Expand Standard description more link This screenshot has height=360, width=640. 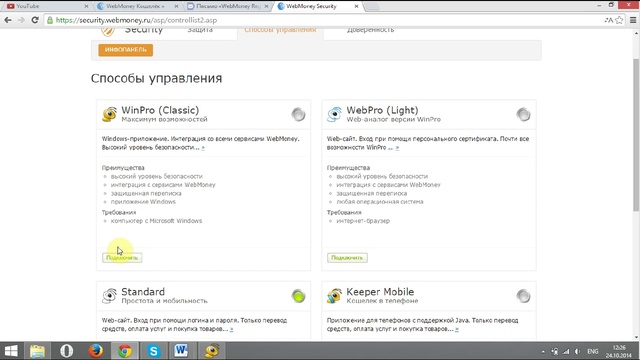[x=231, y=329]
